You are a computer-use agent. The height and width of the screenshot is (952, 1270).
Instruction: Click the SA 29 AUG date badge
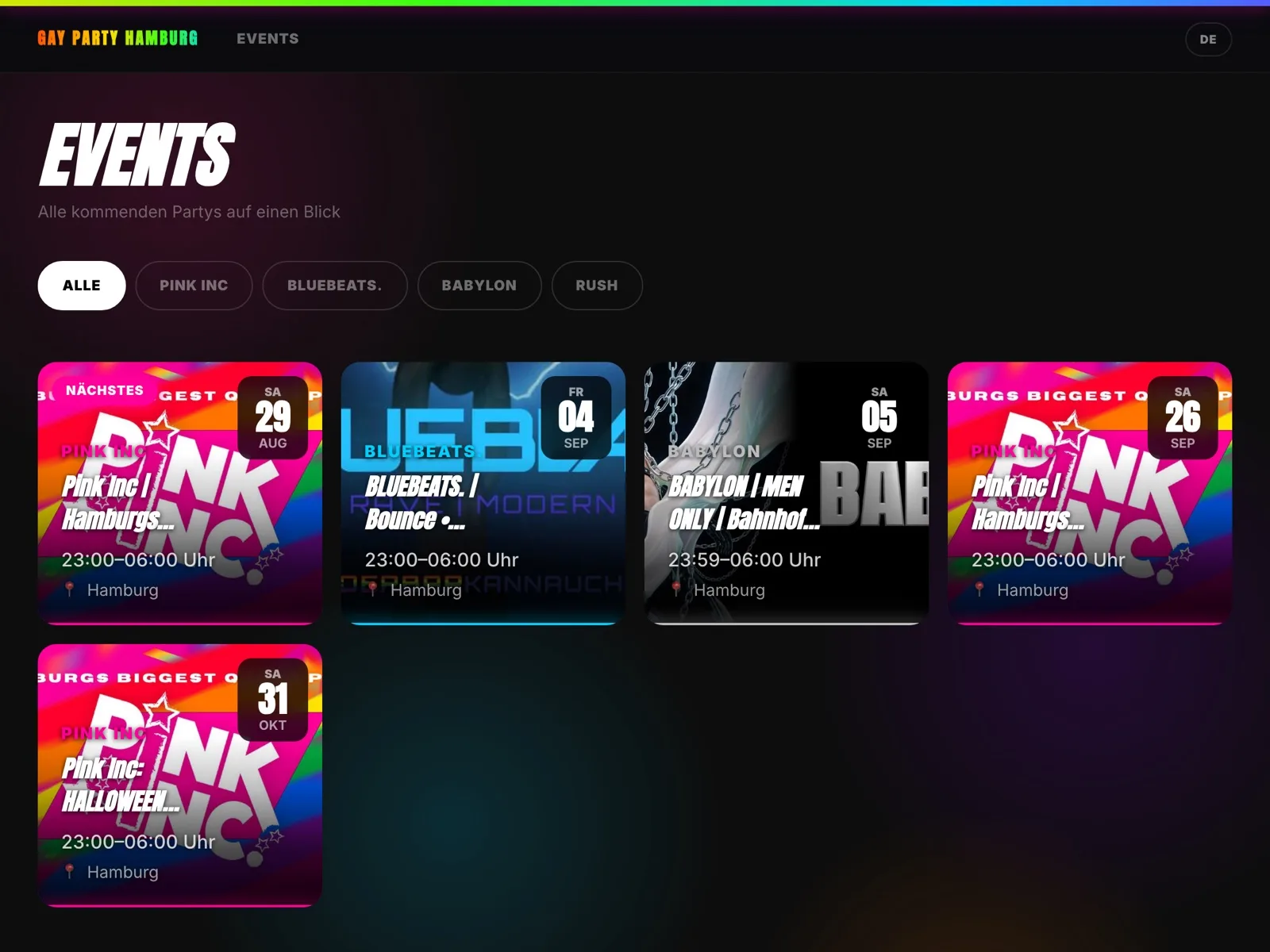click(273, 417)
